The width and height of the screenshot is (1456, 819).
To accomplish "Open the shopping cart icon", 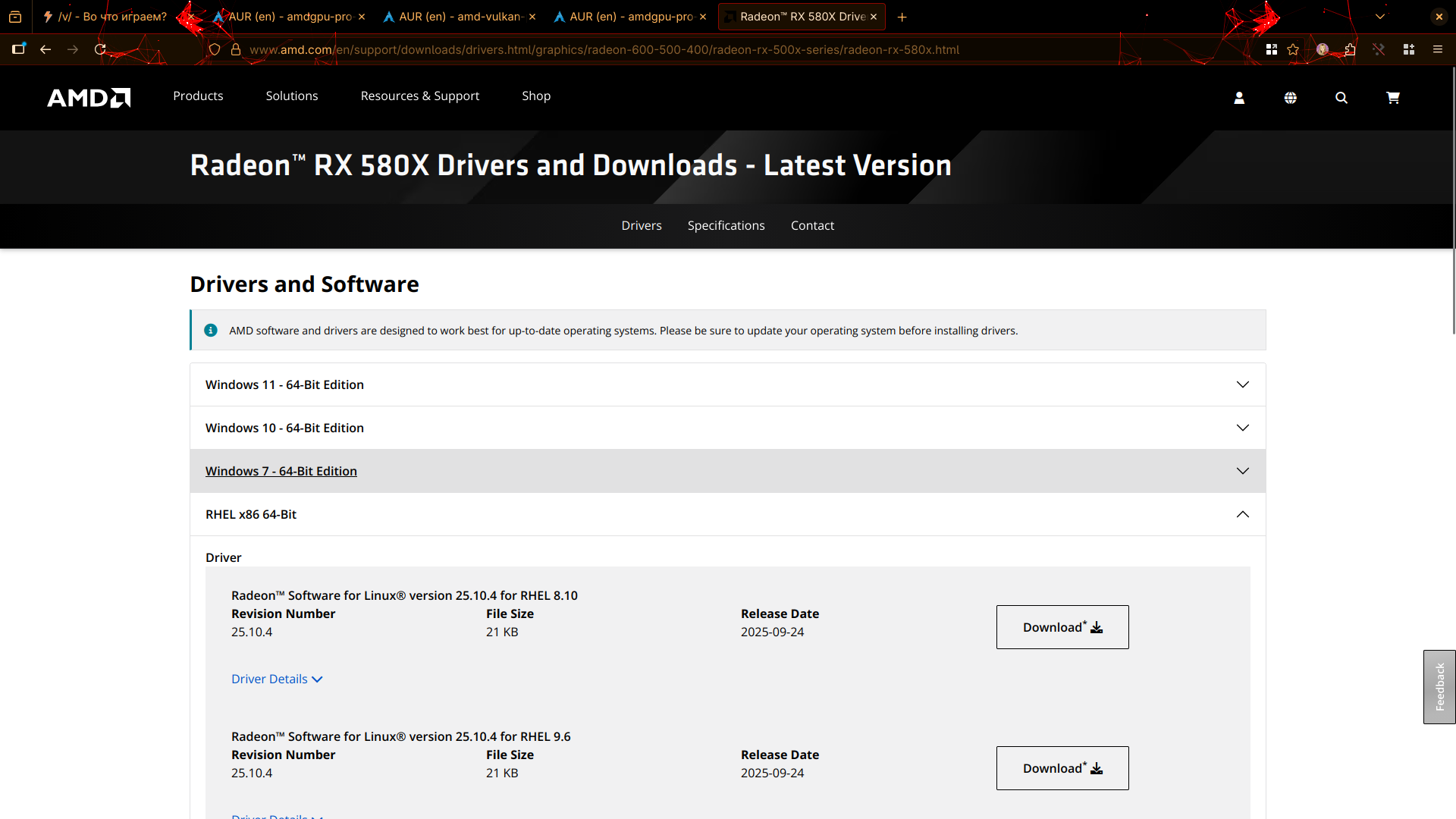I will (1393, 98).
